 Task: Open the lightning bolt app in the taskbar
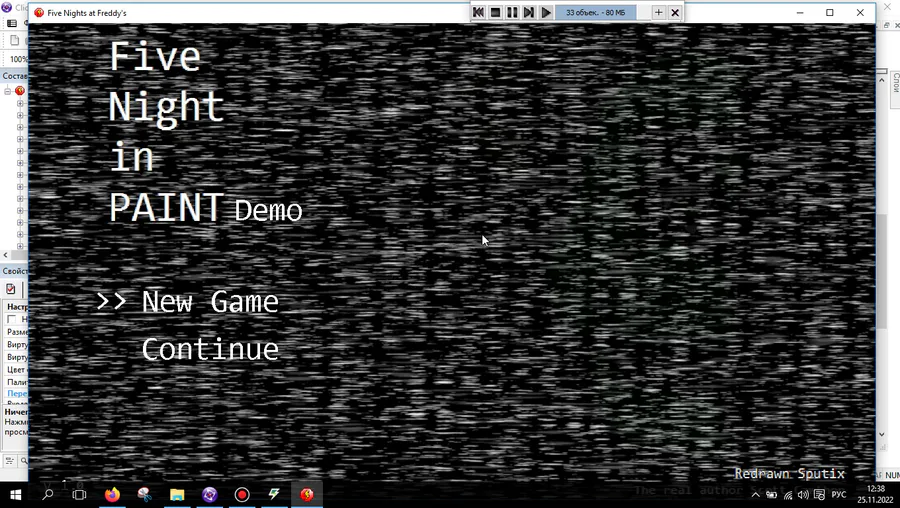pos(274,494)
